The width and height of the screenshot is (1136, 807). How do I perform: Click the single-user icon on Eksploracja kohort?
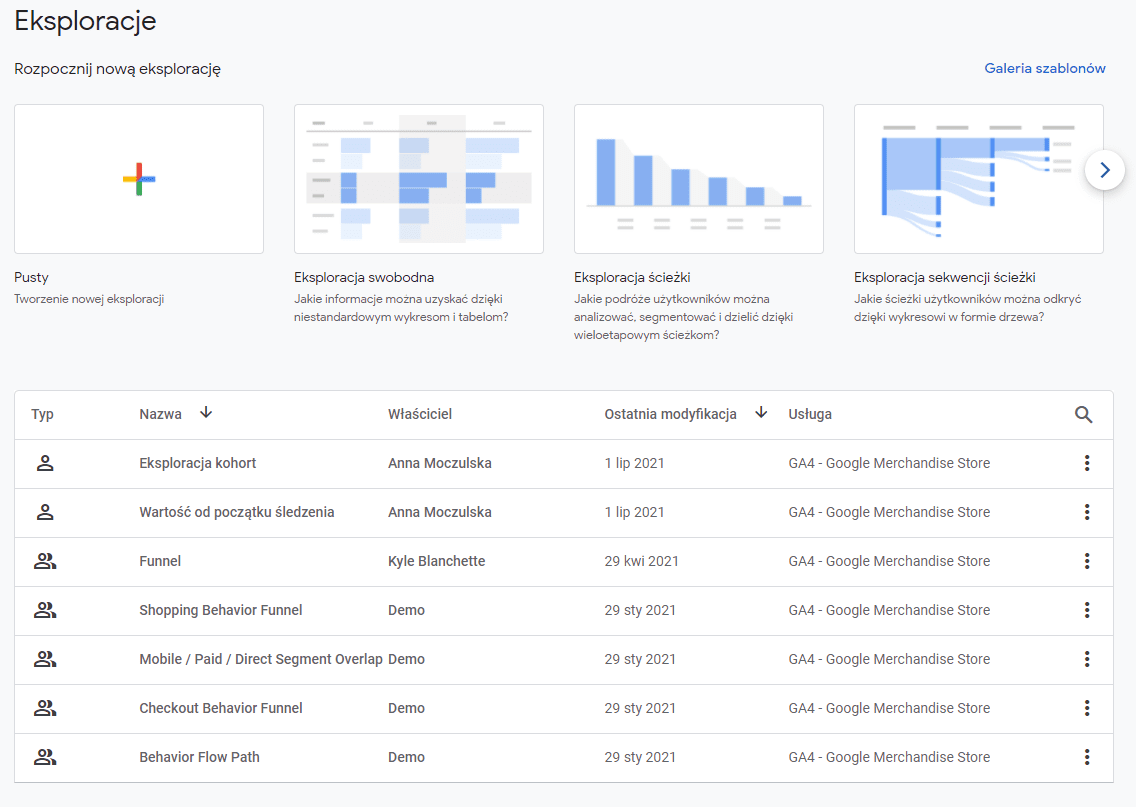click(x=45, y=463)
